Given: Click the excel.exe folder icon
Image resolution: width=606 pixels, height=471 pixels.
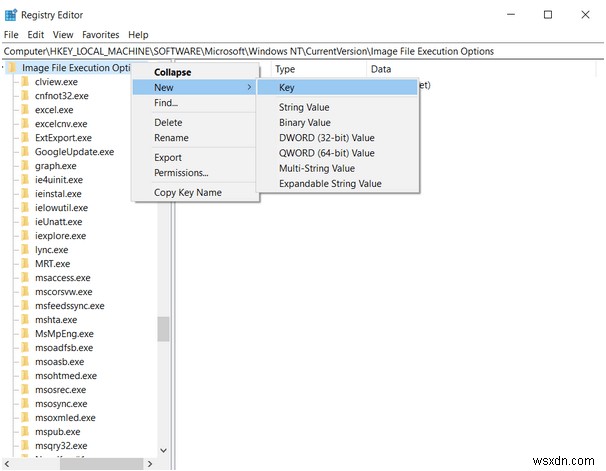Looking at the screenshot, I should tap(25, 110).
